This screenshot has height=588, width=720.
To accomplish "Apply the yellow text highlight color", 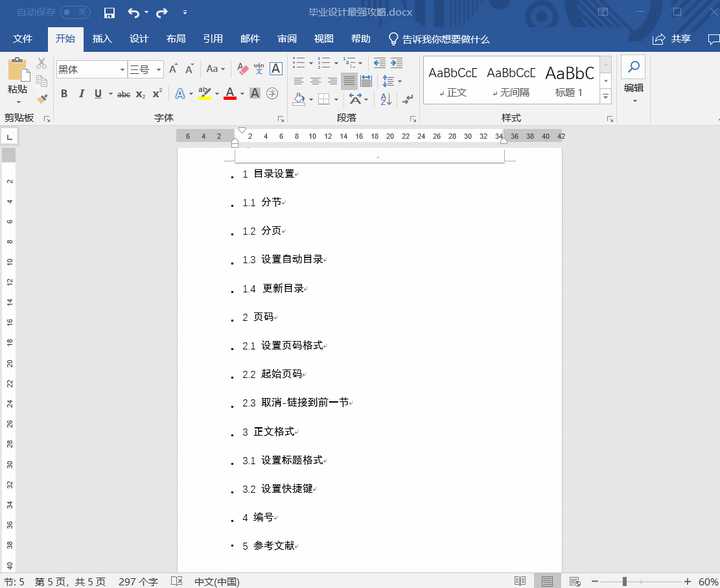I will coord(205,94).
